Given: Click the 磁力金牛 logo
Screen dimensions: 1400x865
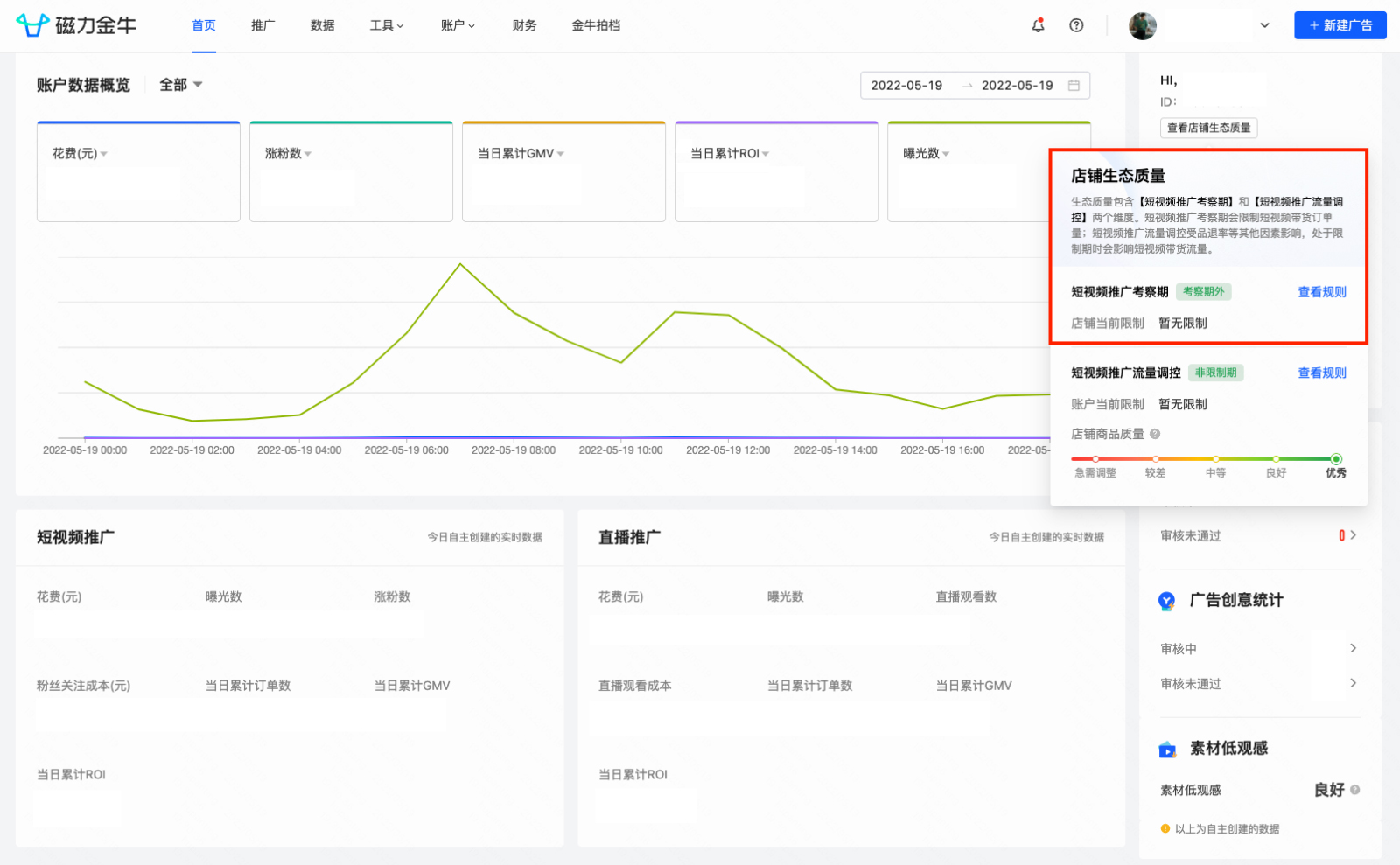Looking at the screenshot, I should [76, 25].
